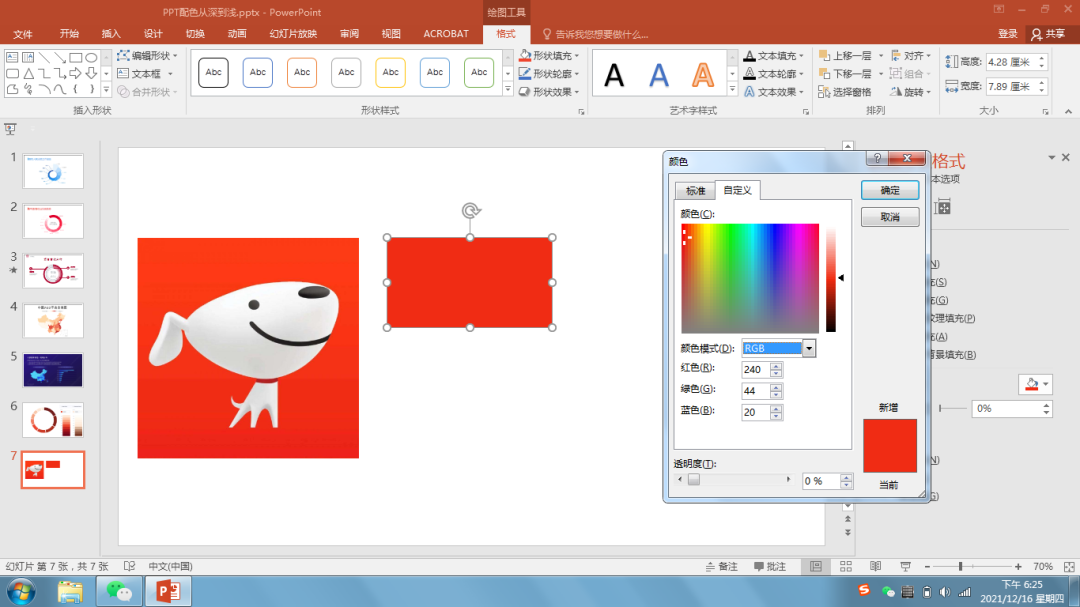Open WeChat from the Windows taskbar

tap(119, 592)
